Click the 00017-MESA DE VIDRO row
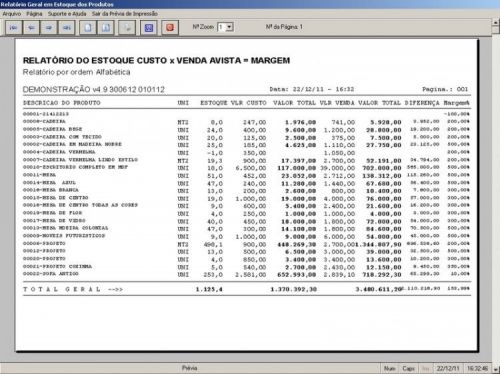 click(x=246, y=221)
